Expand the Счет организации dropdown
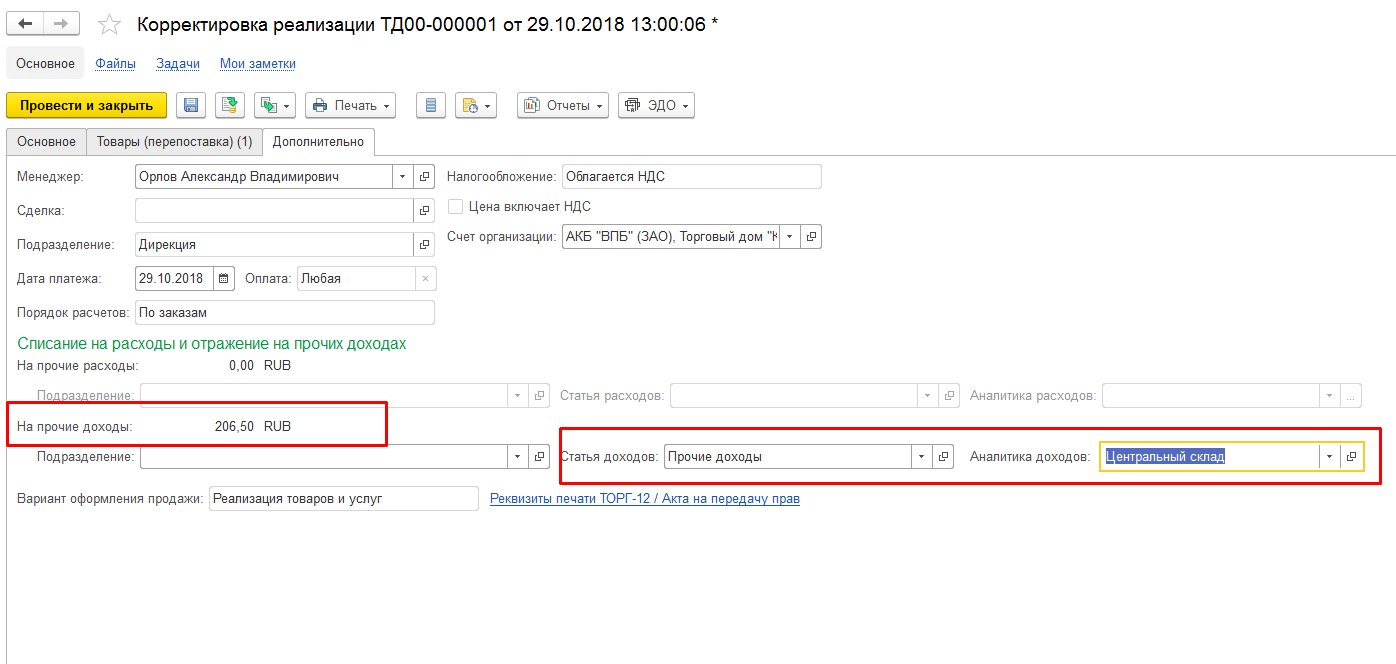Screen dimensions: 1396x664 pos(789,237)
